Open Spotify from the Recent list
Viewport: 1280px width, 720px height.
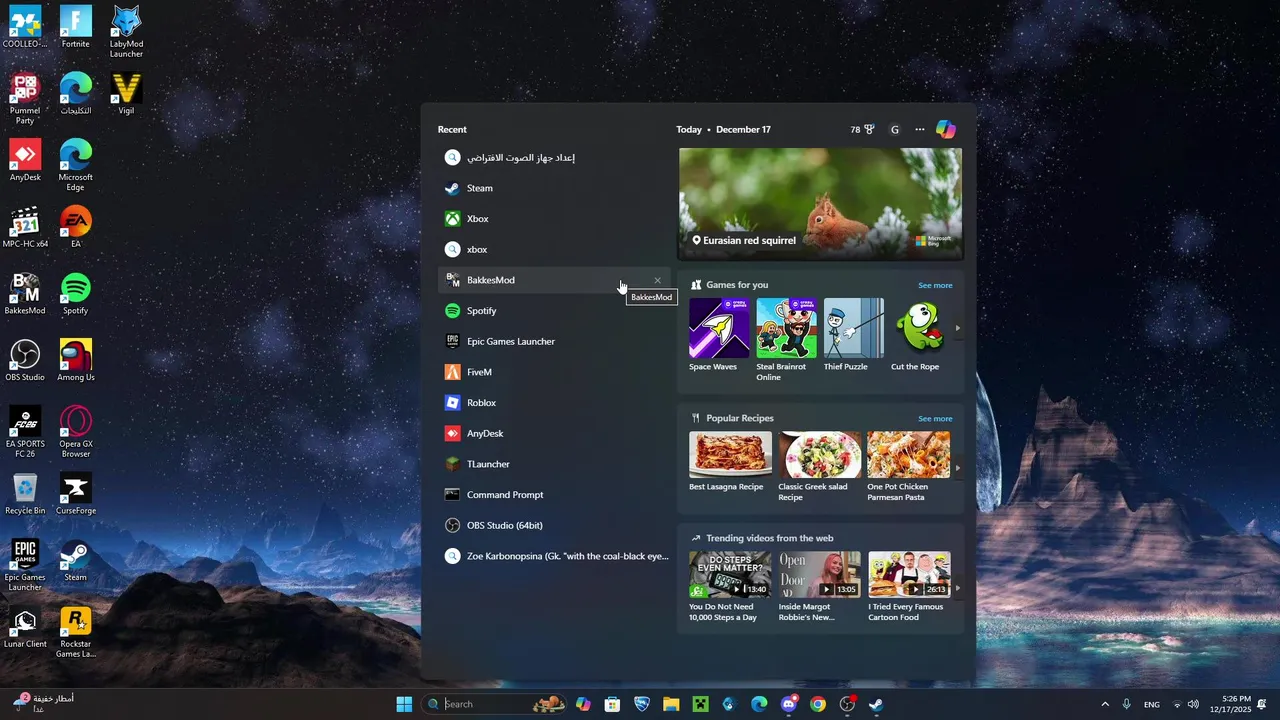tap(554, 311)
